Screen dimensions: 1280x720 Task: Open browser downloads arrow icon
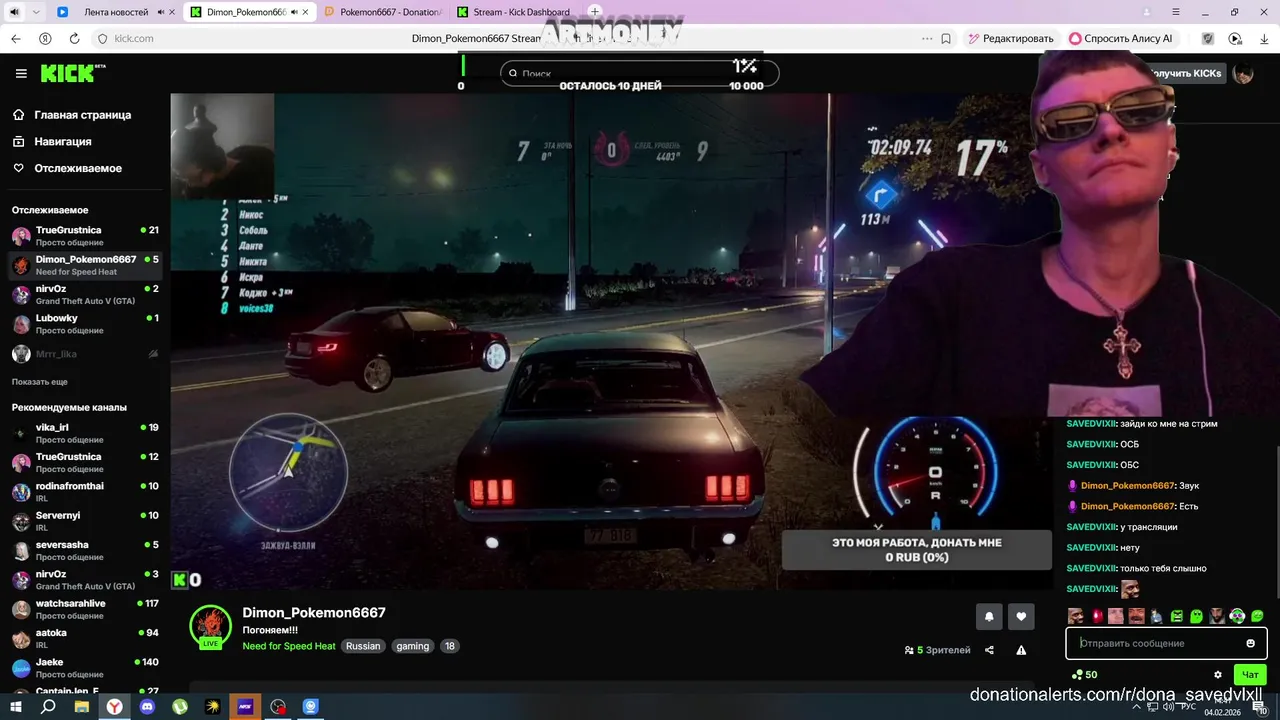pyautogui.click(x=1264, y=38)
